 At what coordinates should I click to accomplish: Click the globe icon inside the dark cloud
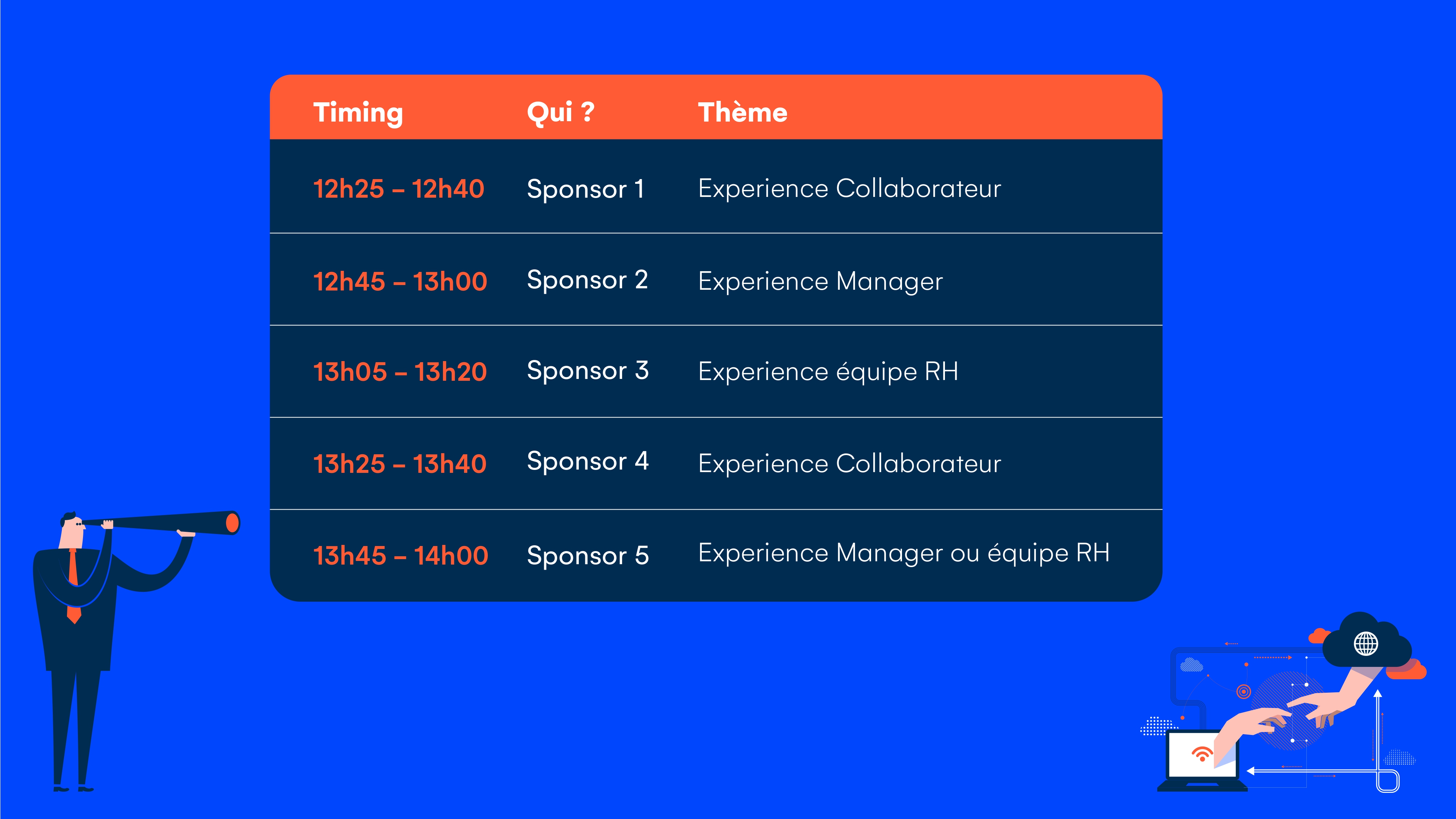[1366, 643]
